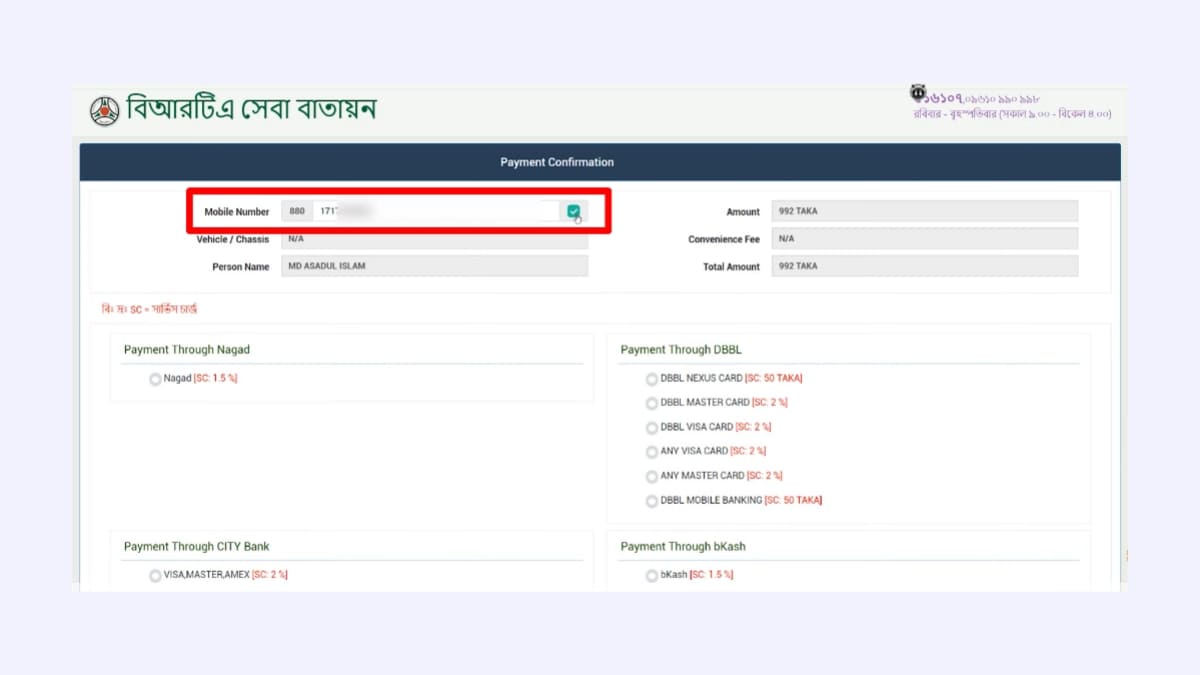The width and height of the screenshot is (1200, 675).
Task: Pick VISA,MASTER,AMEX under CITY Bank
Action: pyautogui.click(x=155, y=575)
